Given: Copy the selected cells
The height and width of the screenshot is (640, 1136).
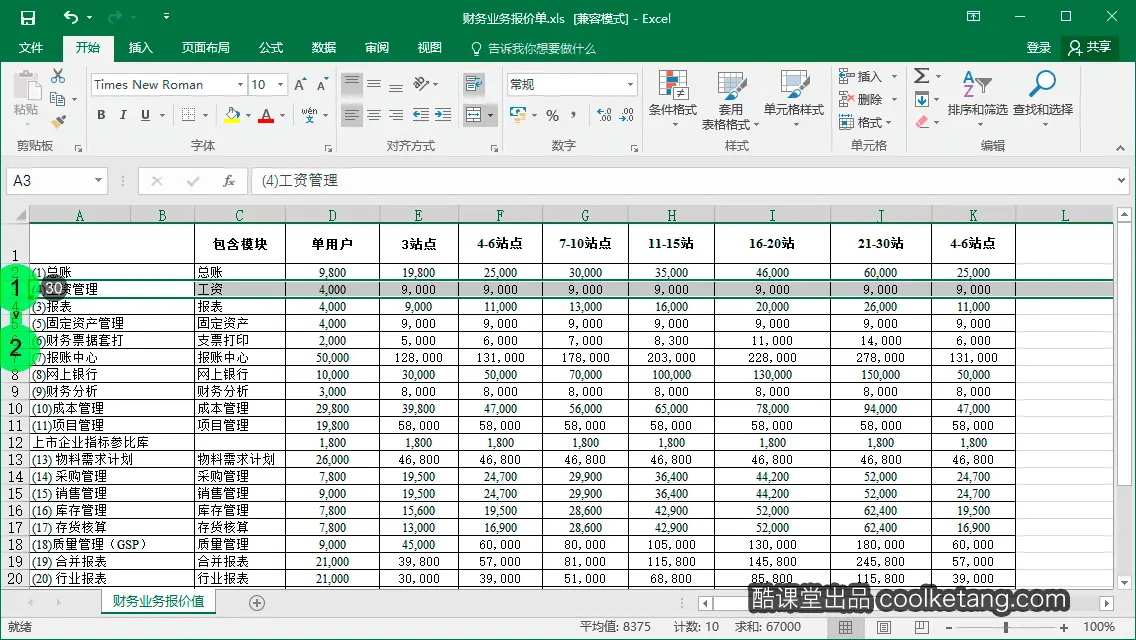Looking at the screenshot, I should tap(57, 99).
